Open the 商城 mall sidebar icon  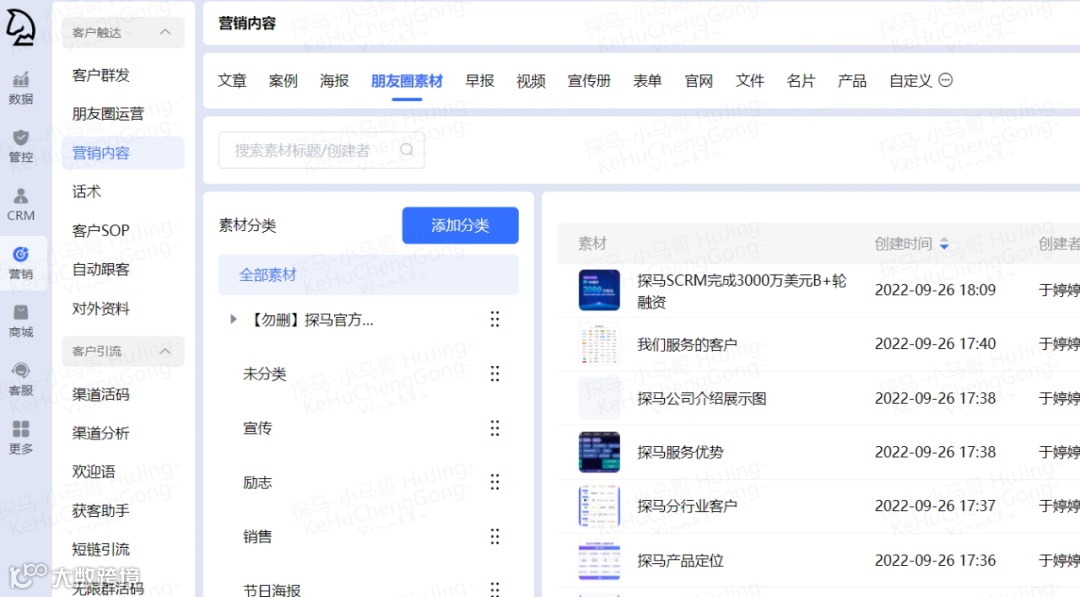click(21, 322)
